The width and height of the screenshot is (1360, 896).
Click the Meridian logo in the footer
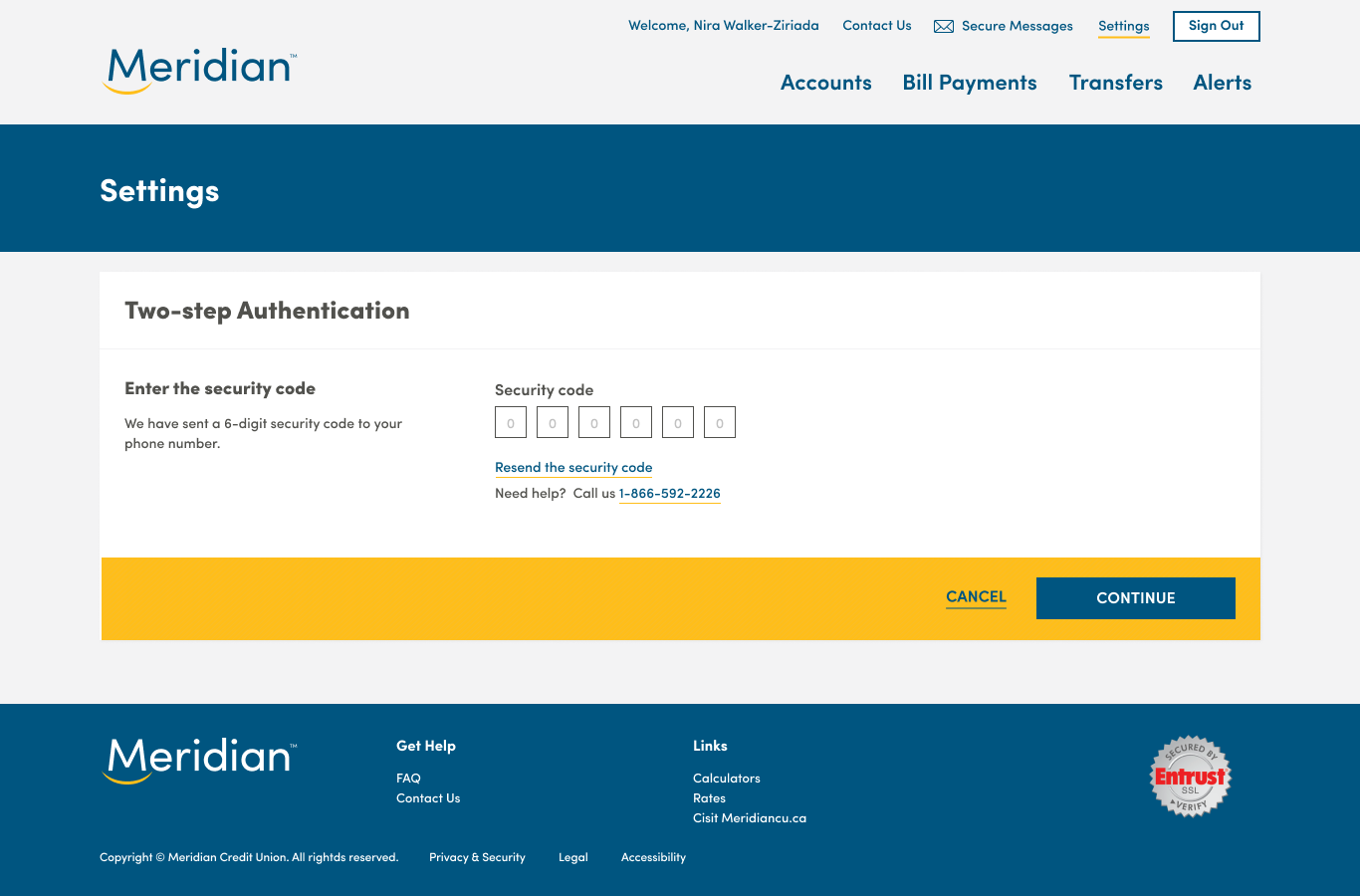coord(199,761)
